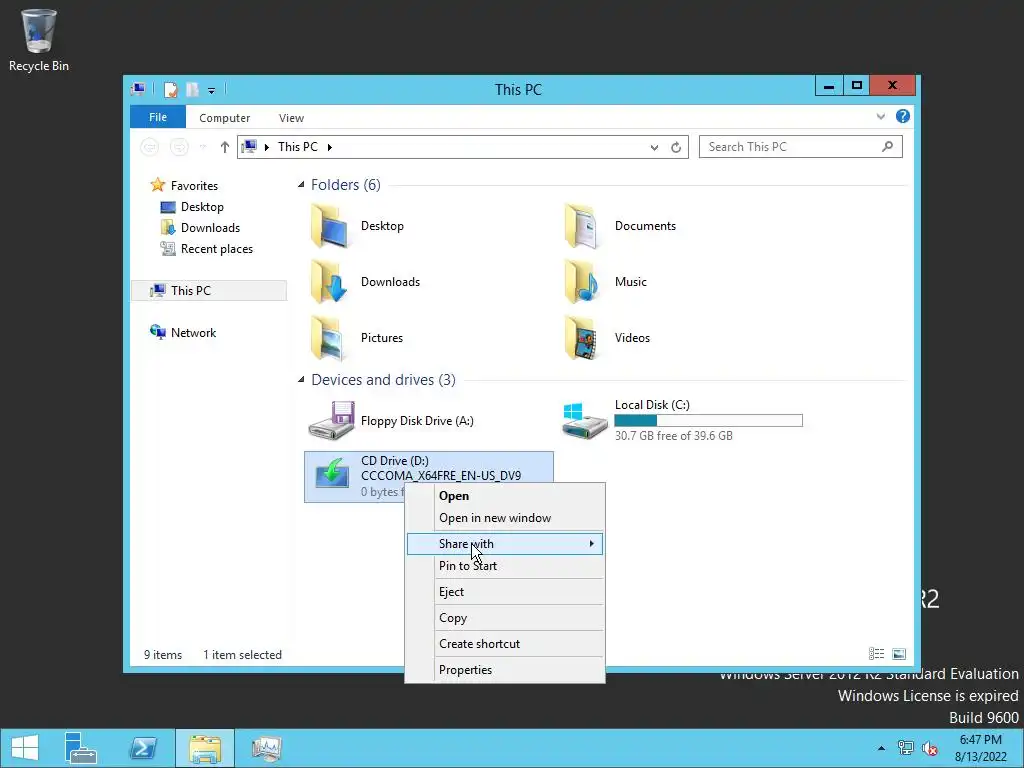Select the Documents folder icon
Screen dimensions: 1024x768
coord(583,226)
